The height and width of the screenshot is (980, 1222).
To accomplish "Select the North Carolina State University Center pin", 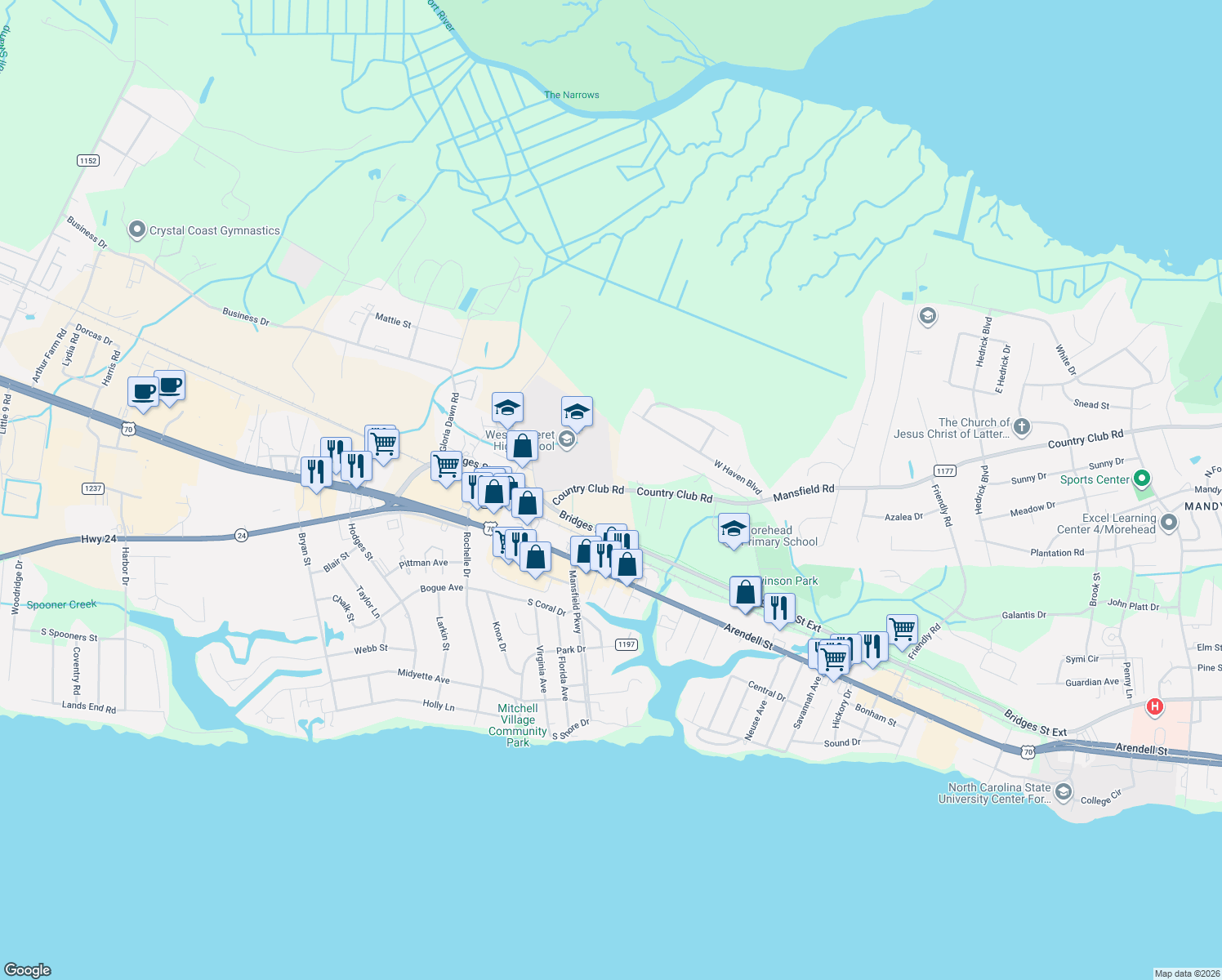I will point(1063,792).
